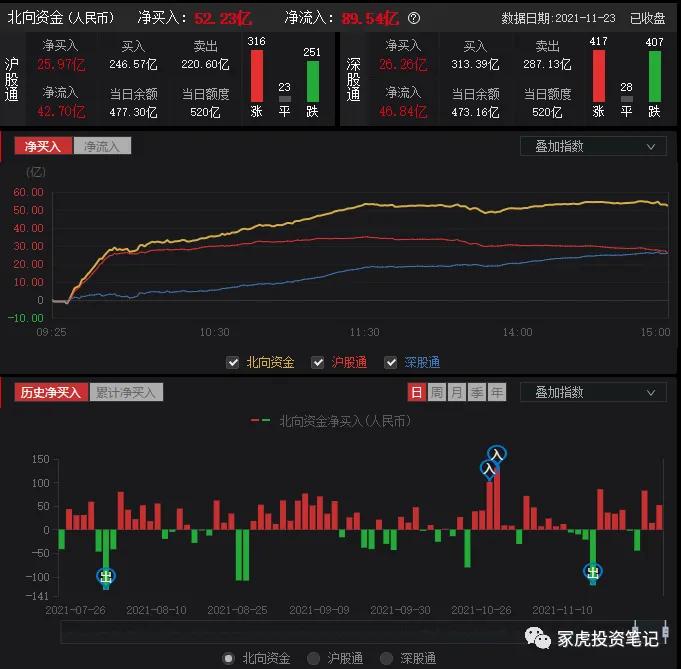Toggle the 北向资金 line checkbox
681x669 pixels.
coord(233,362)
